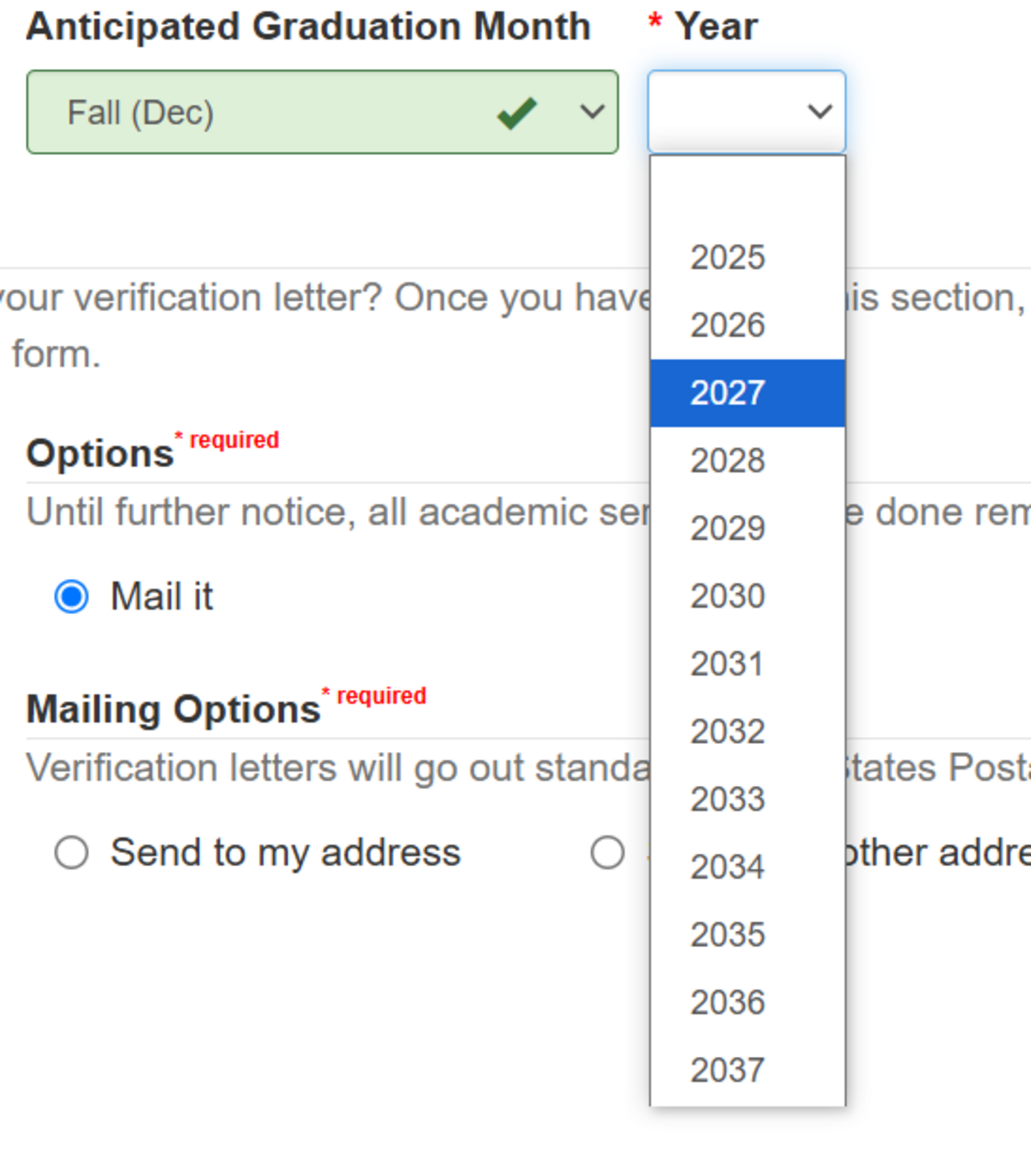Choose 2030 in the Year dropdown
Screen dimensions: 1031x1176
(x=728, y=596)
